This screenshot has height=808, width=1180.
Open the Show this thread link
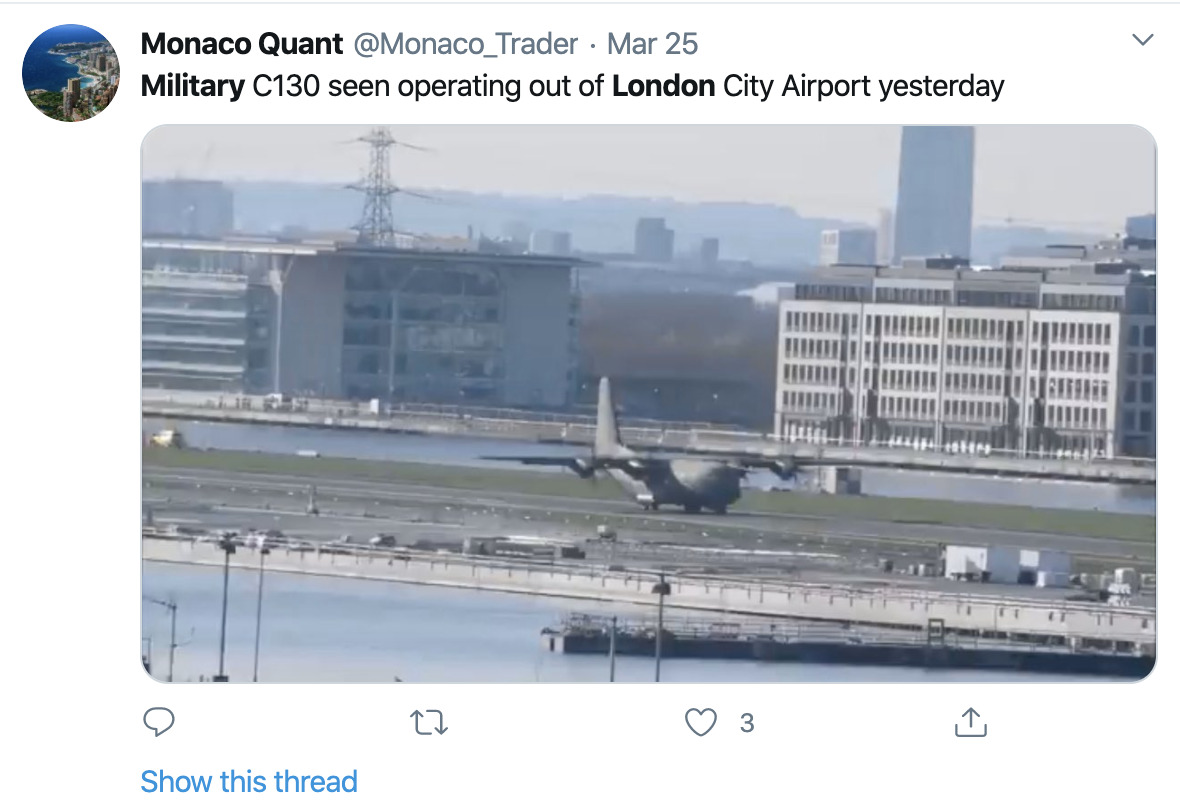(x=249, y=781)
